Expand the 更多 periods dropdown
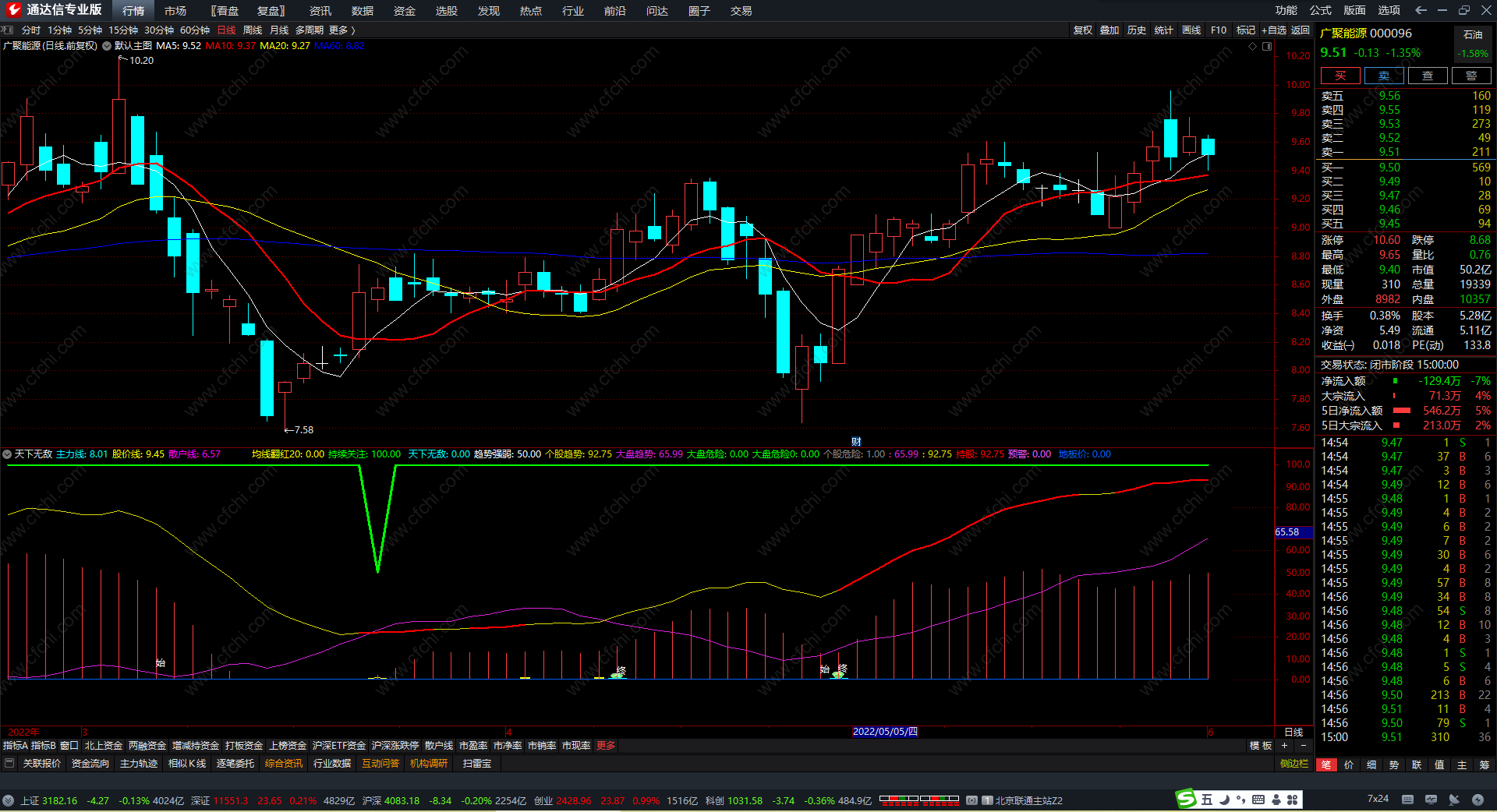The image size is (1497, 812). tap(342, 30)
